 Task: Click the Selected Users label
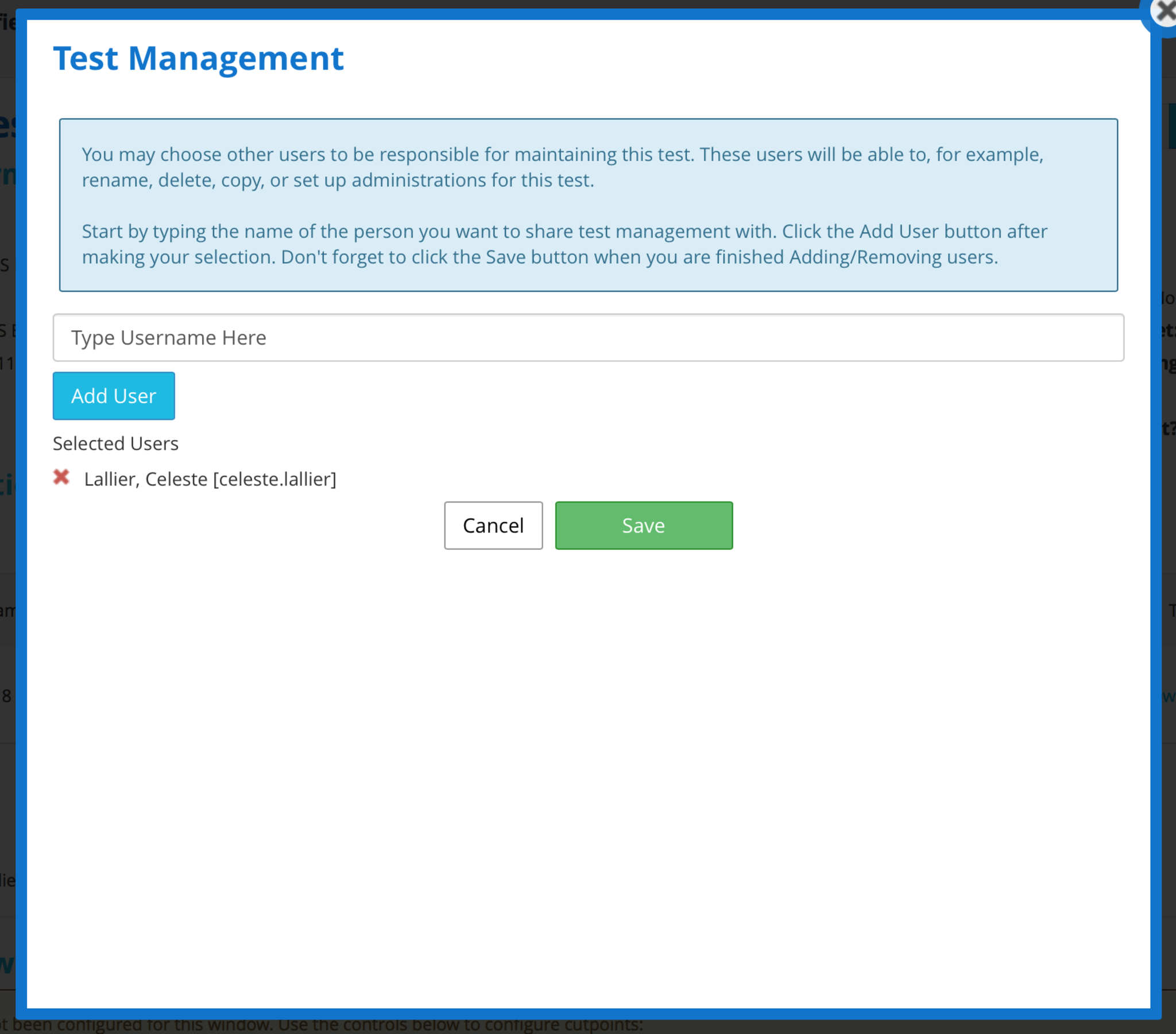115,443
